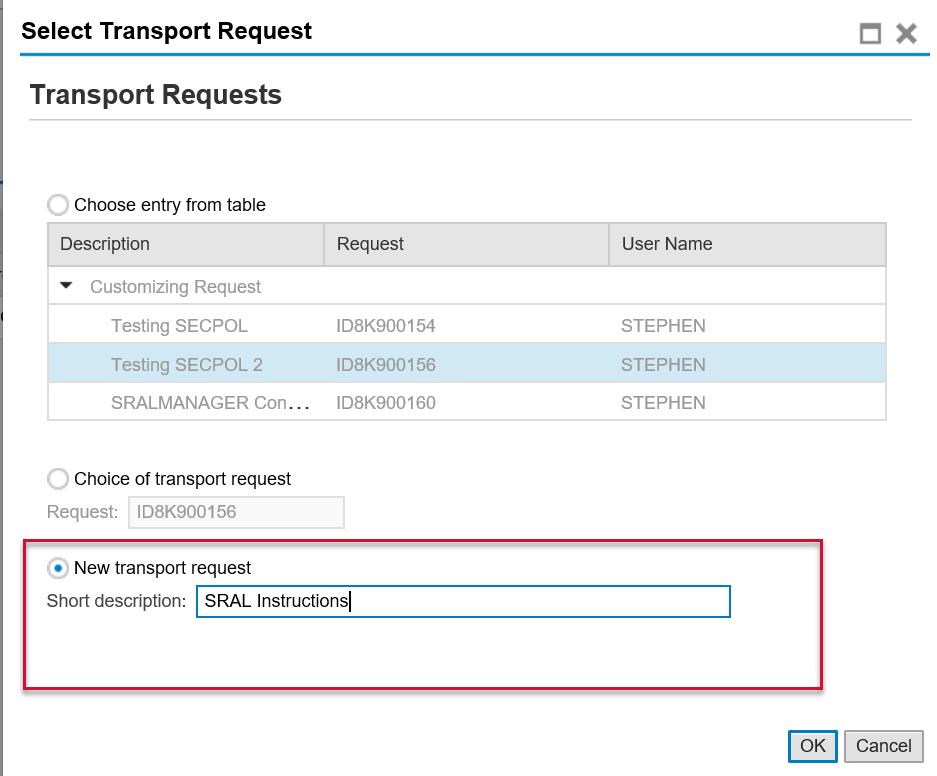
Task: Select the Testing SECPOL 2 entry
Action: click(187, 365)
